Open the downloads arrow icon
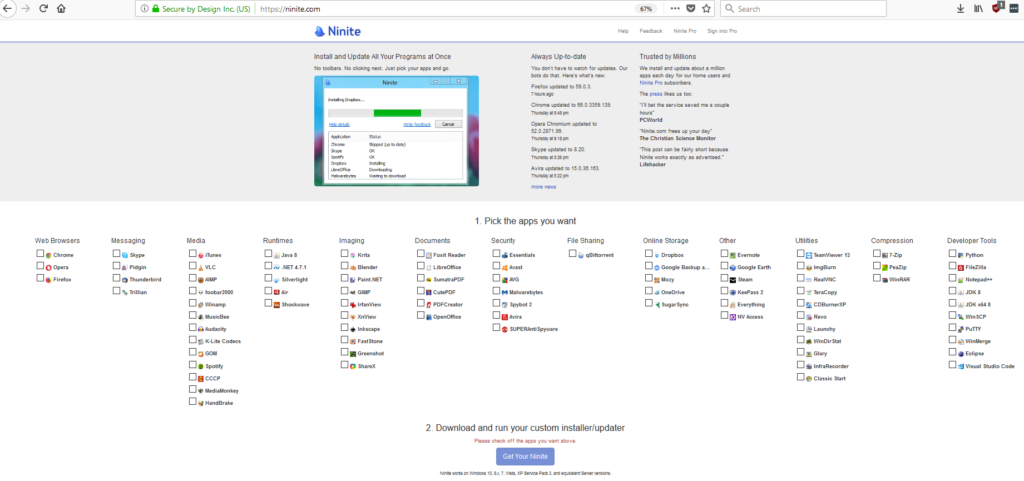Image resolution: width=1024 pixels, height=481 pixels. (x=960, y=9)
